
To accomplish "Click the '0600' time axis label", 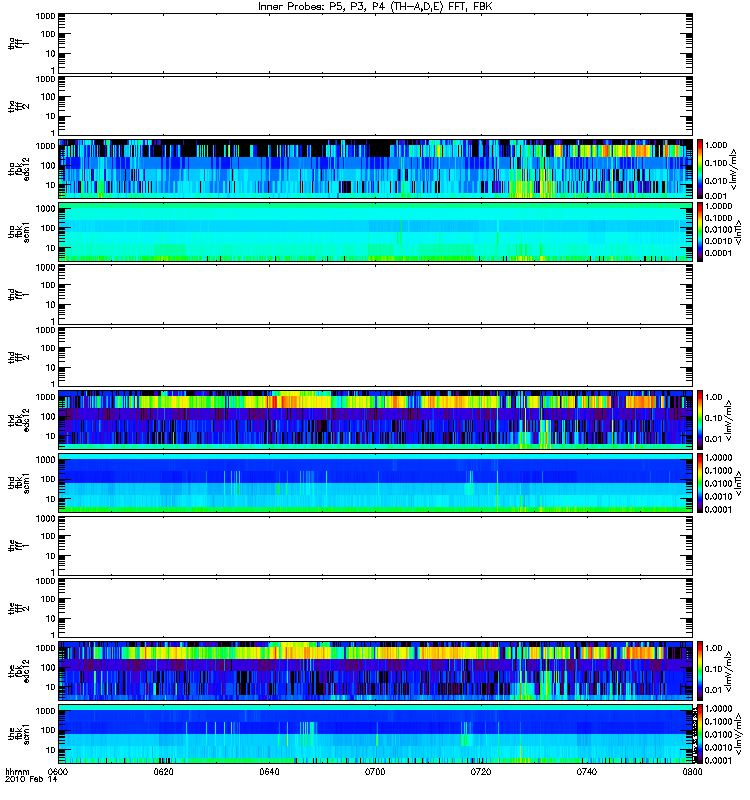I will [58, 771].
